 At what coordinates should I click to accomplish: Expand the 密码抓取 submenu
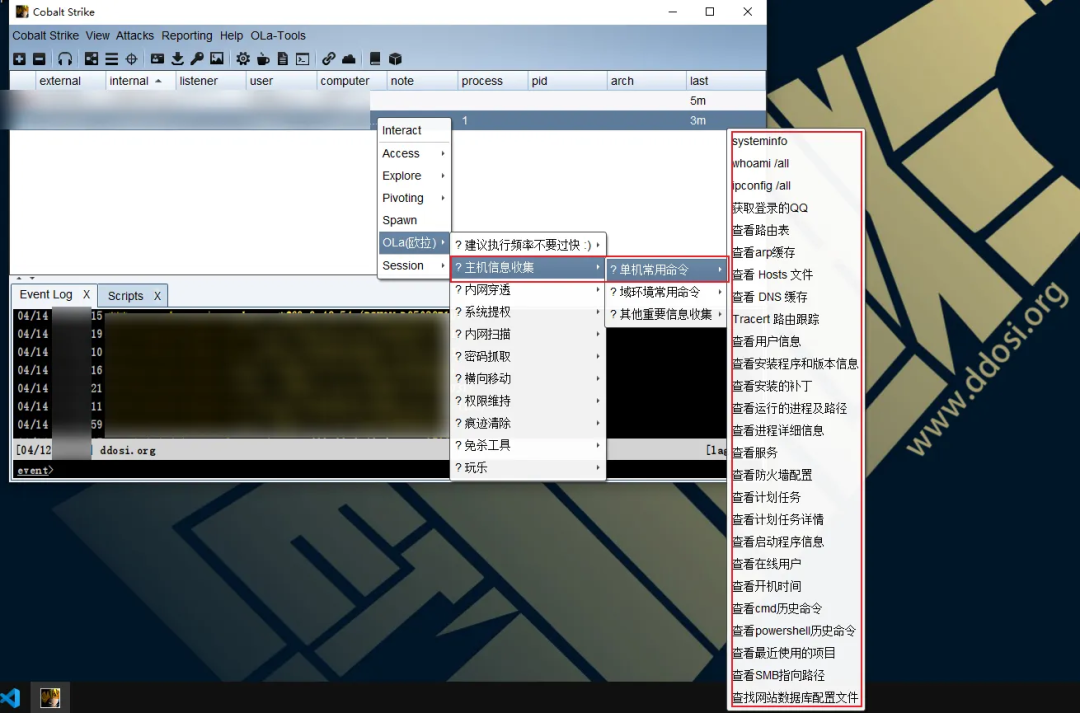(x=528, y=356)
